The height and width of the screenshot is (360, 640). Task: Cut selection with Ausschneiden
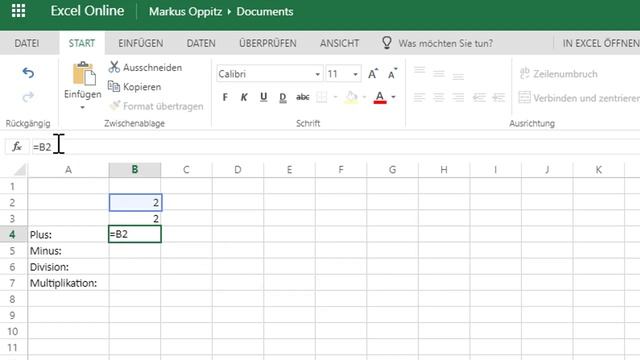(145, 67)
